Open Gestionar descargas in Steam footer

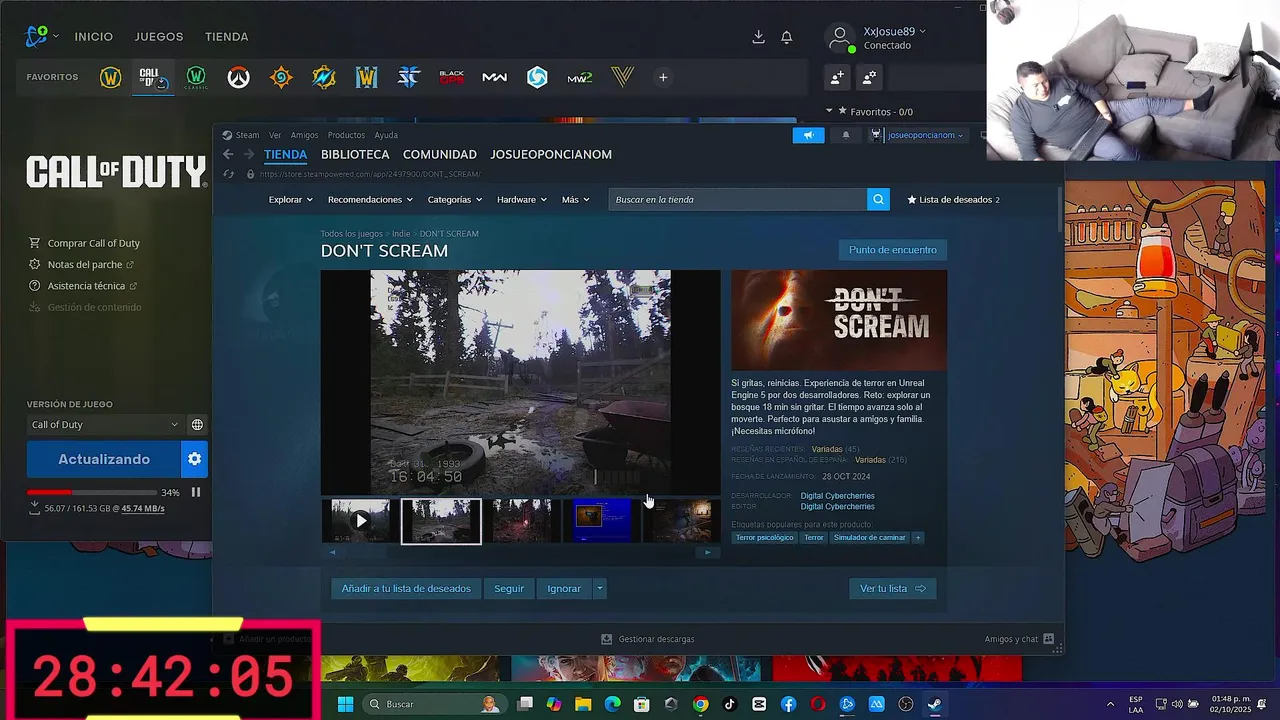tap(647, 639)
